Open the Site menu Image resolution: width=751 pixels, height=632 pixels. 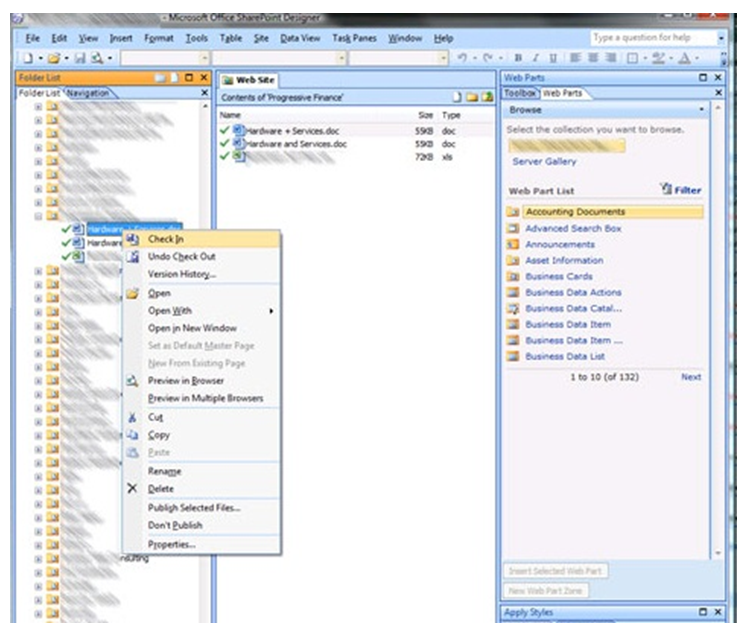click(x=261, y=38)
